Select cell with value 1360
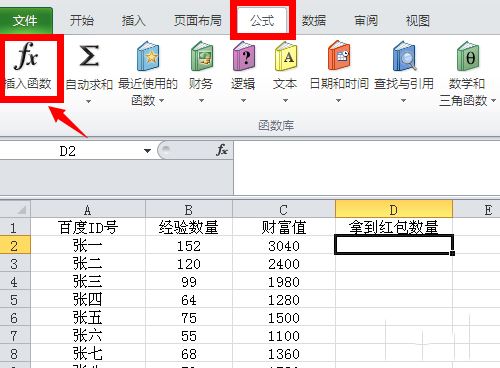The image size is (500, 368). (x=284, y=353)
